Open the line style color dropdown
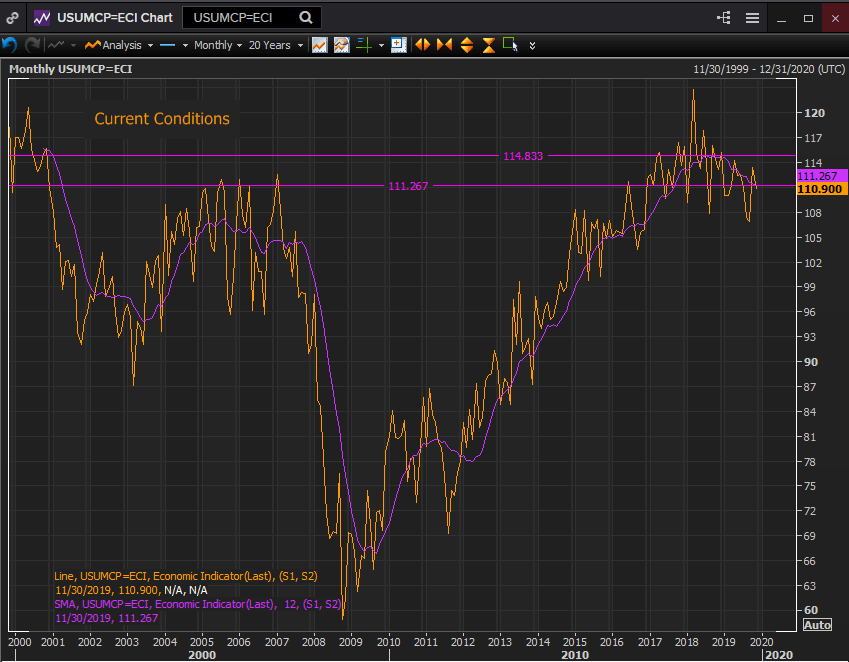 click(174, 45)
